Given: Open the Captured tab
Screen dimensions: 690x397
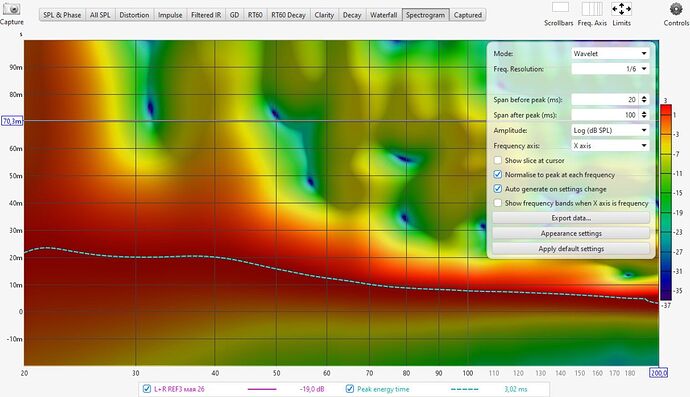Looking at the screenshot, I should click(468, 15).
